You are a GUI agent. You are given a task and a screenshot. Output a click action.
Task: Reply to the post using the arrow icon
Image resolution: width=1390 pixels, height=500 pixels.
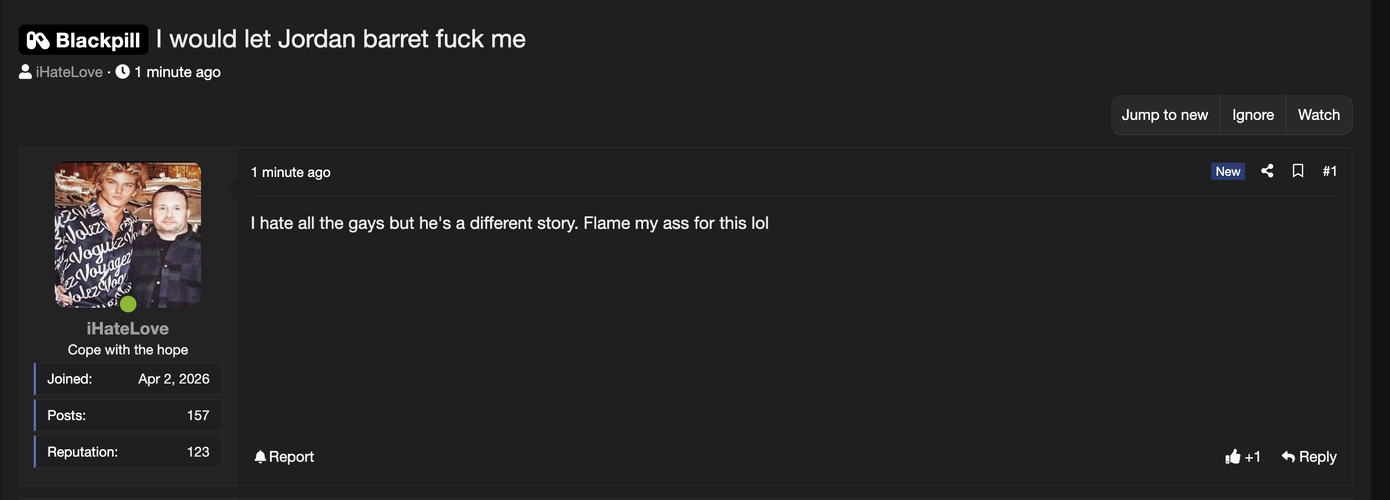point(1289,457)
